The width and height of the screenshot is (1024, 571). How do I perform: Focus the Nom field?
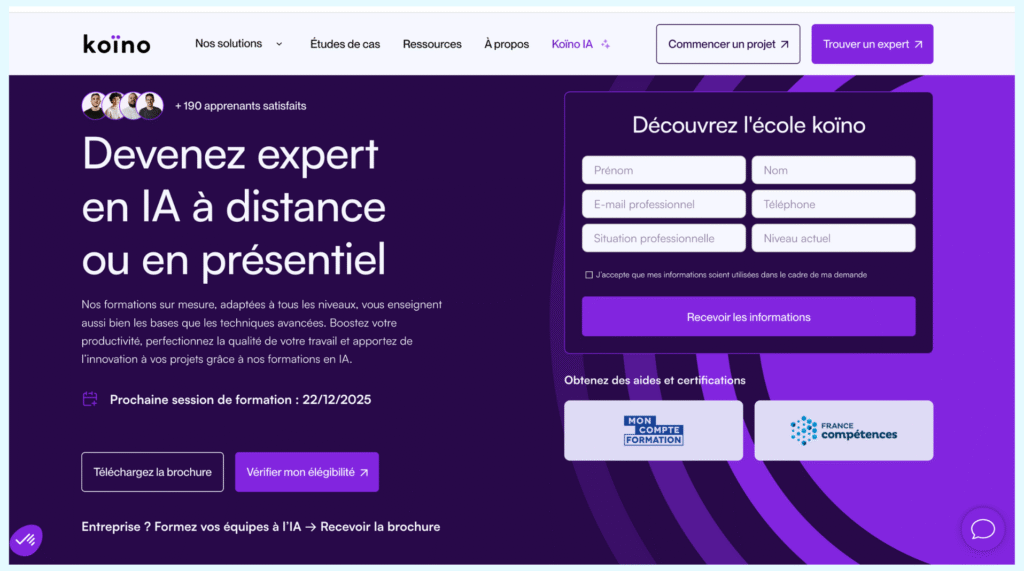tap(833, 170)
